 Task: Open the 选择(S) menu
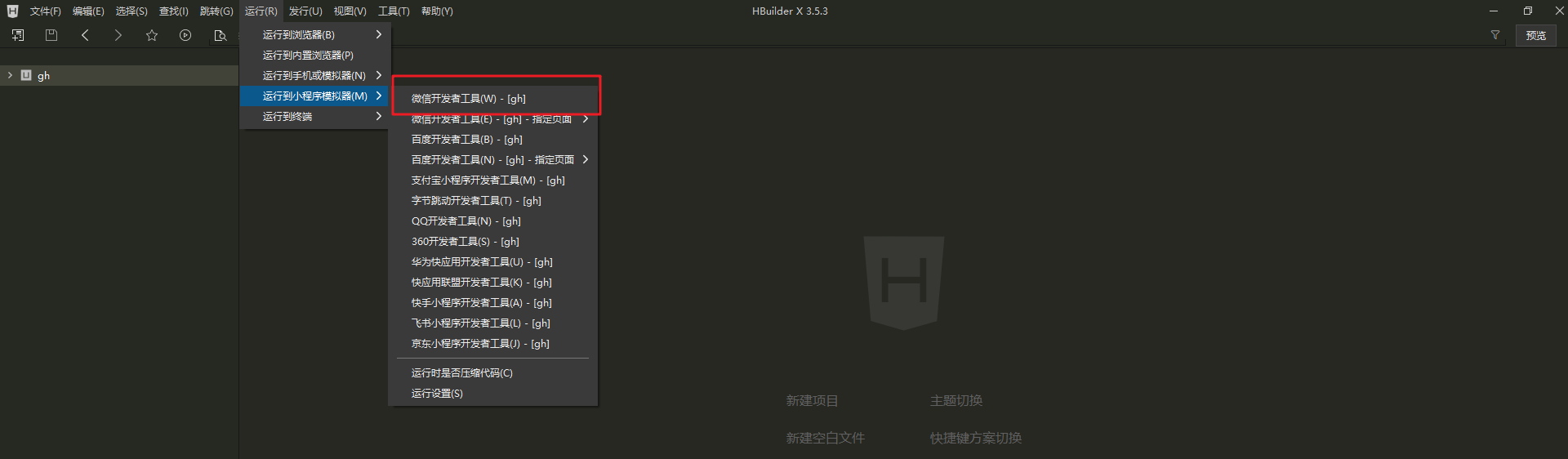pyautogui.click(x=131, y=11)
